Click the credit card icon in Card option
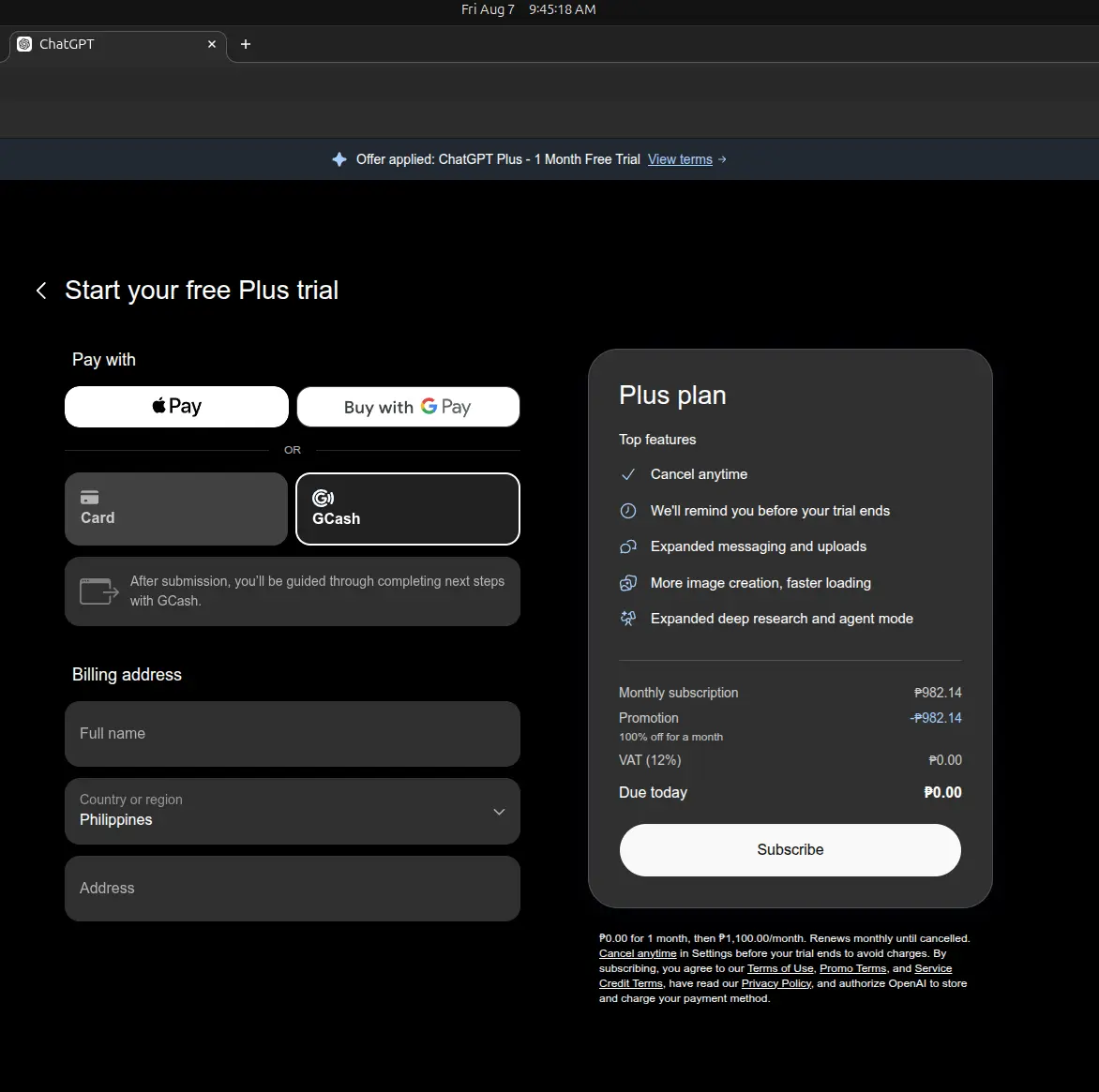1099x1092 pixels. (x=90, y=498)
